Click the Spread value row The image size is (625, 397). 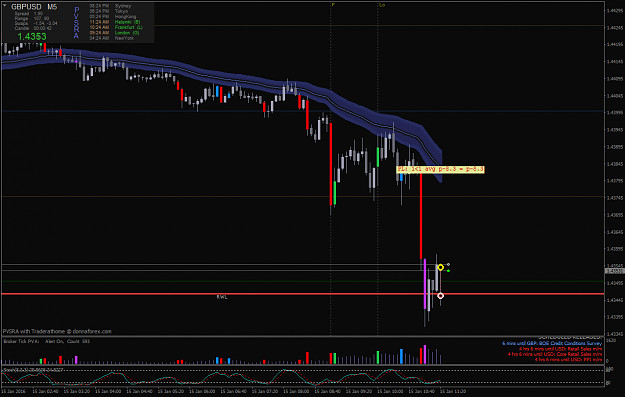tap(29, 14)
